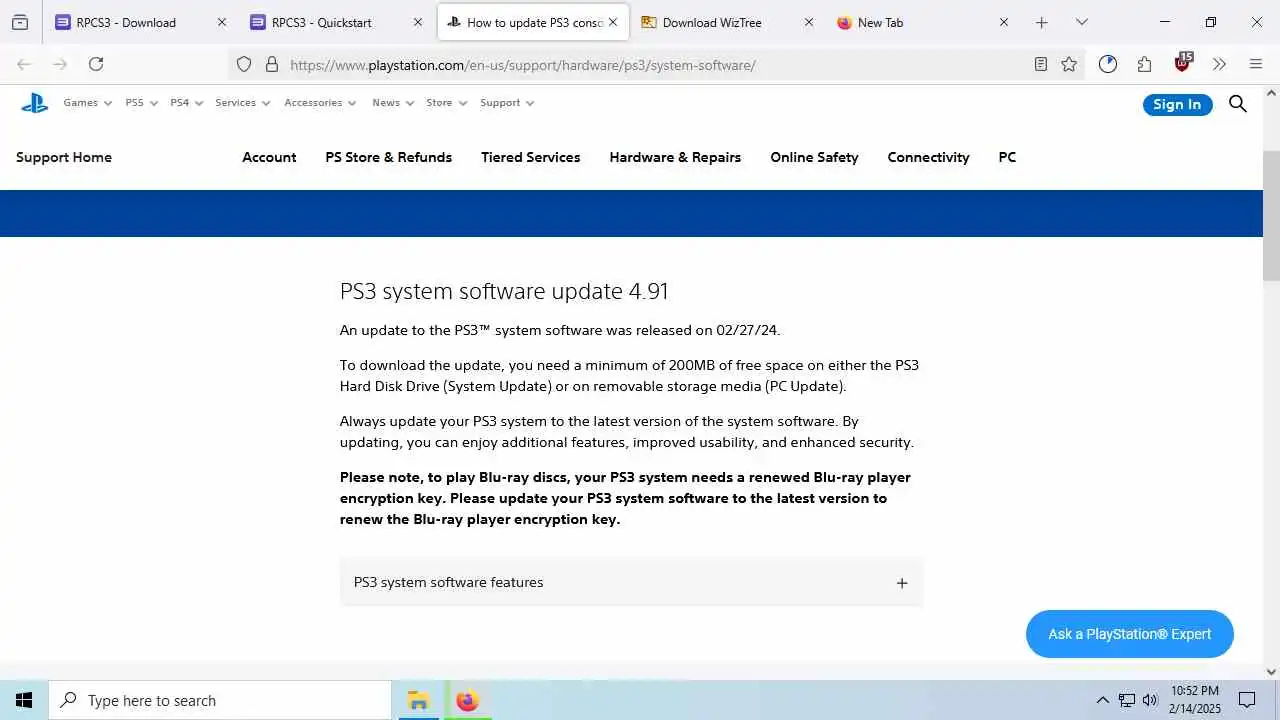Expand the PS5 menu
The width and height of the screenshot is (1280, 720).
142,103
